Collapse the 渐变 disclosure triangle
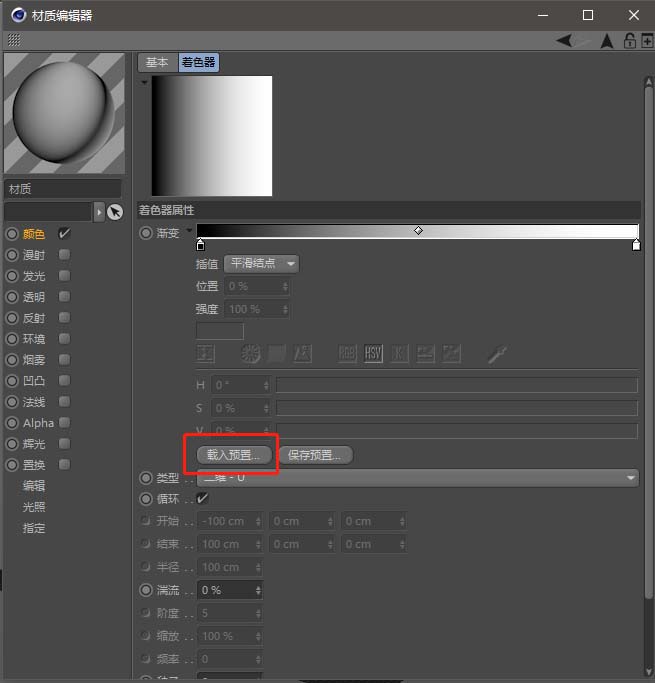Viewport: 655px width, 683px height. 189,230
